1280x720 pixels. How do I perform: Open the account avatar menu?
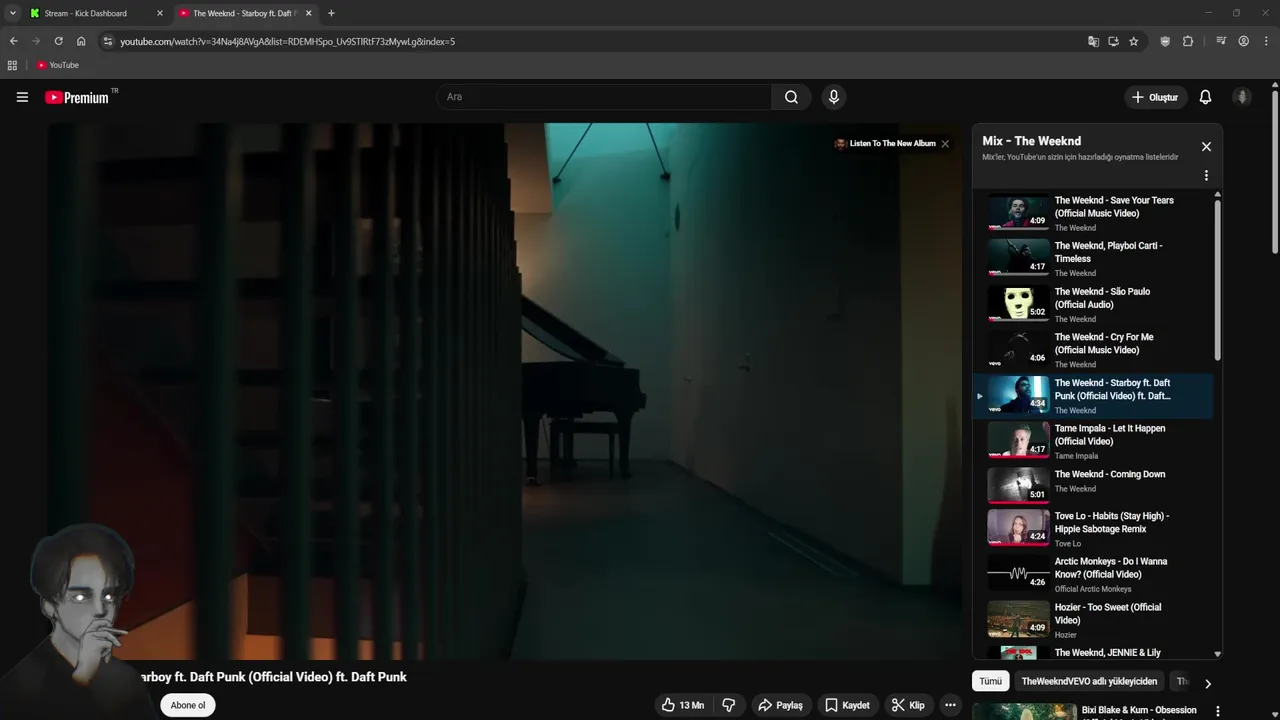tap(1242, 97)
